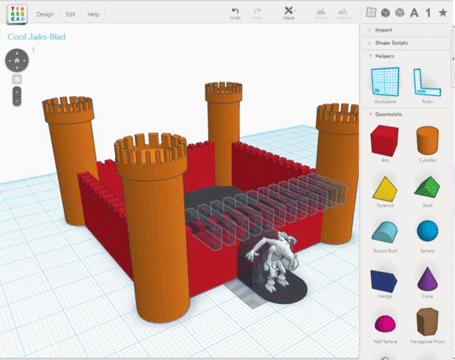Screen dimensions: 455x360
Task: Zoom in with the plus button
Action: (x=17, y=91)
